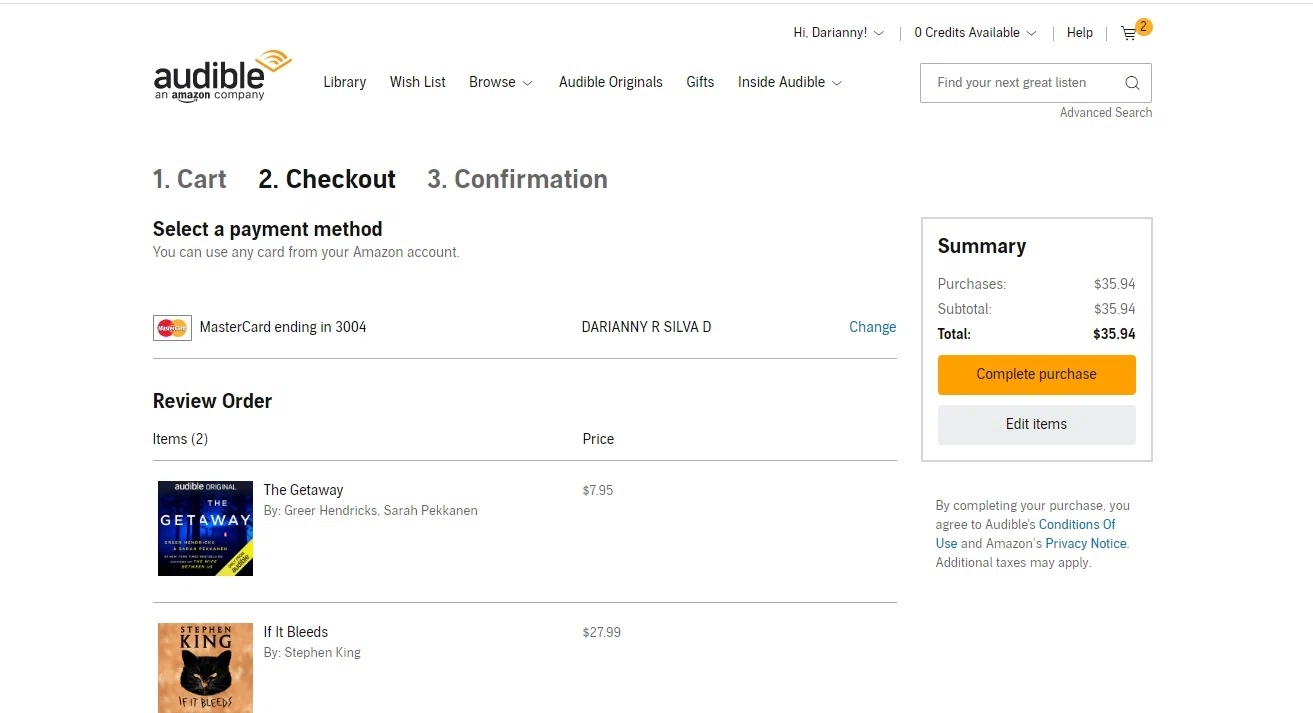This screenshot has width=1313, height=713.
Task: Click the MasterCard card icon
Action: pyautogui.click(x=172, y=327)
